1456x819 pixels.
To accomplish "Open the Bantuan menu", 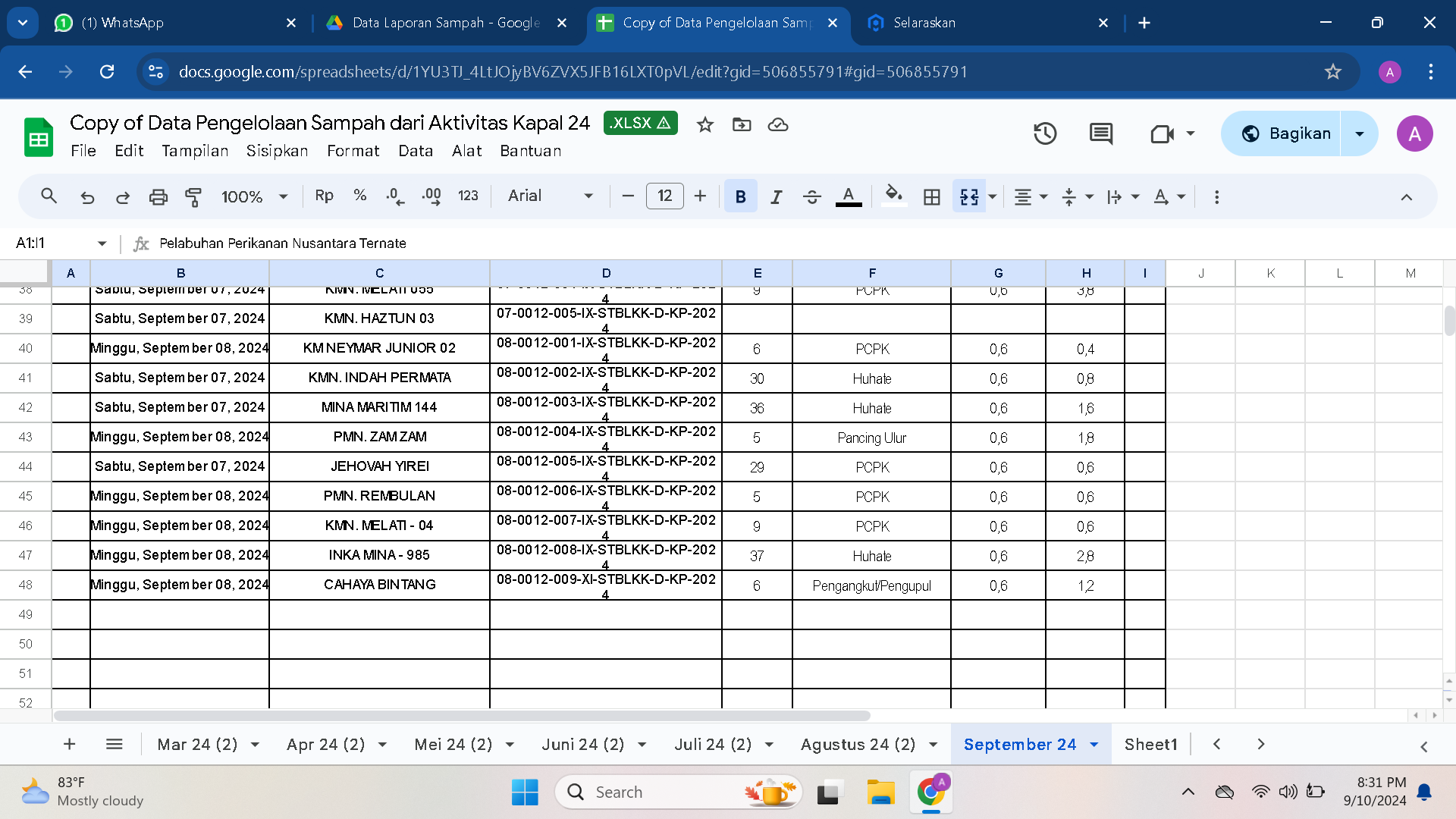I will pyautogui.click(x=531, y=151).
